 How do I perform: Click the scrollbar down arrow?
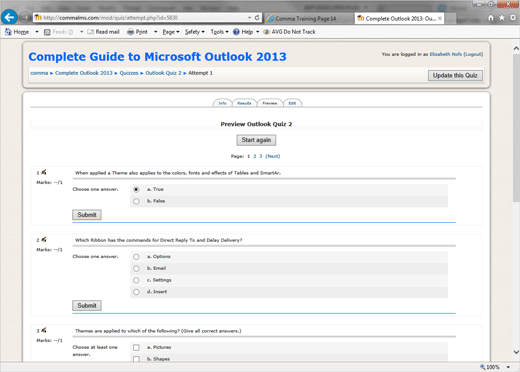(516, 352)
